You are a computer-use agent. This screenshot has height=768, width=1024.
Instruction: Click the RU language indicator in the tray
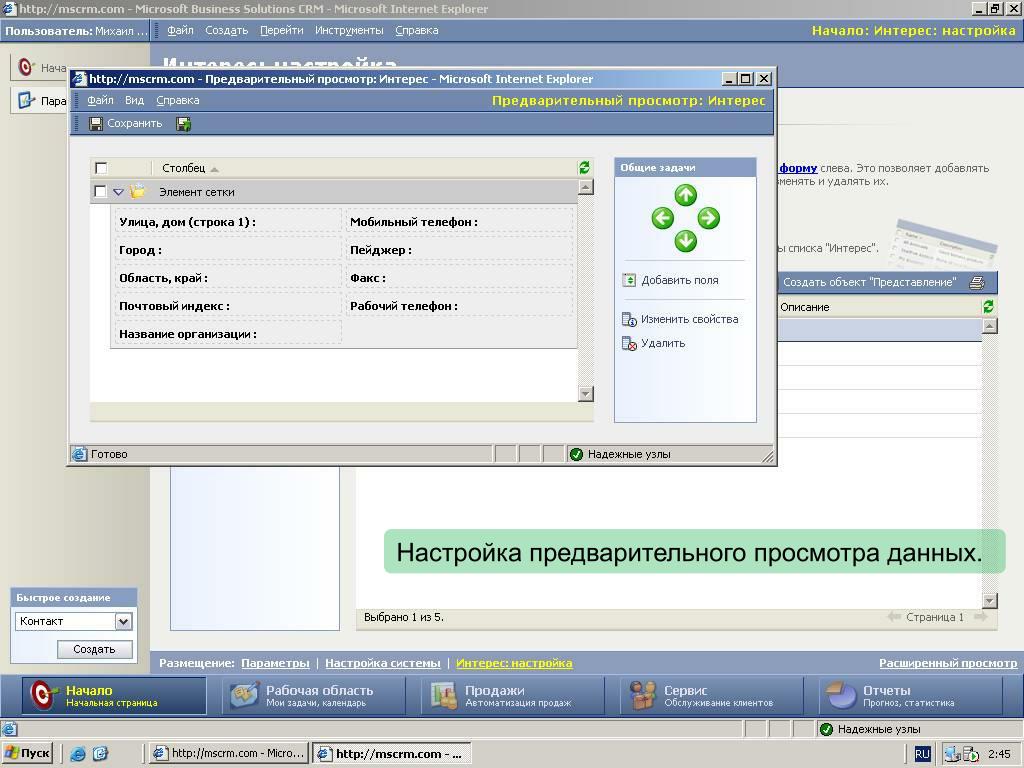(922, 754)
